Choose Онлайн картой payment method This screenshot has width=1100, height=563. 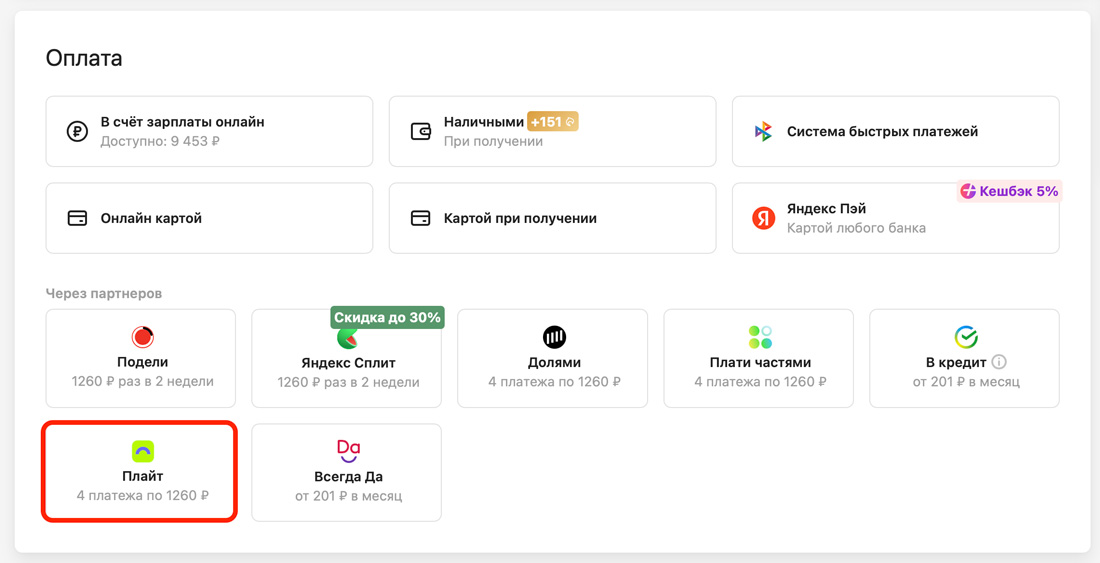(209, 218)
